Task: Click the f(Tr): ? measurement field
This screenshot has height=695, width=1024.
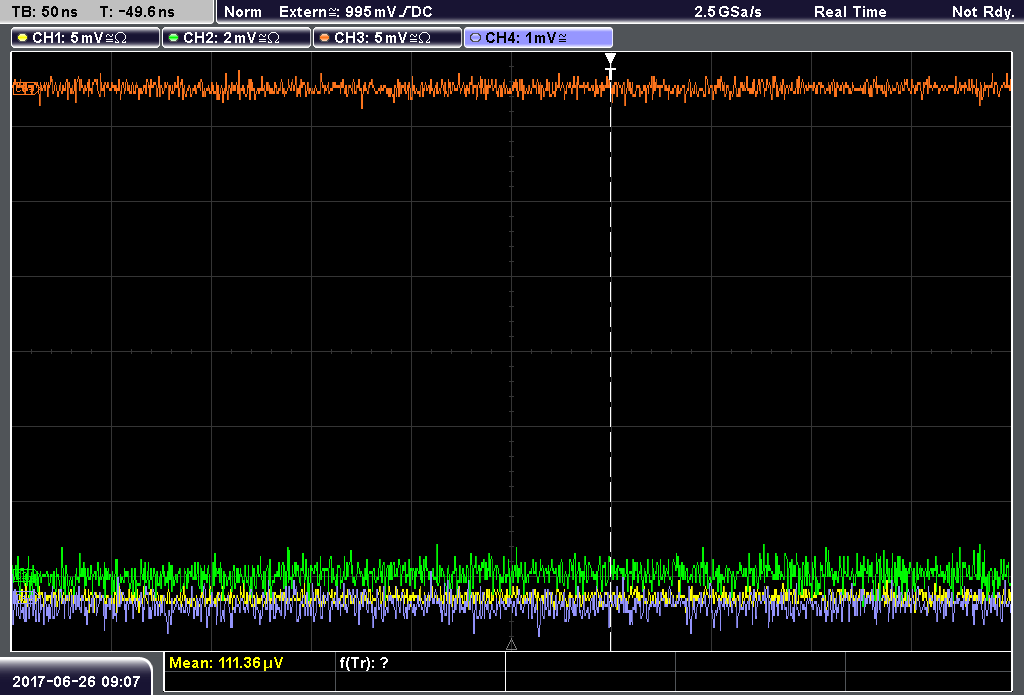Action: (364, 663)
